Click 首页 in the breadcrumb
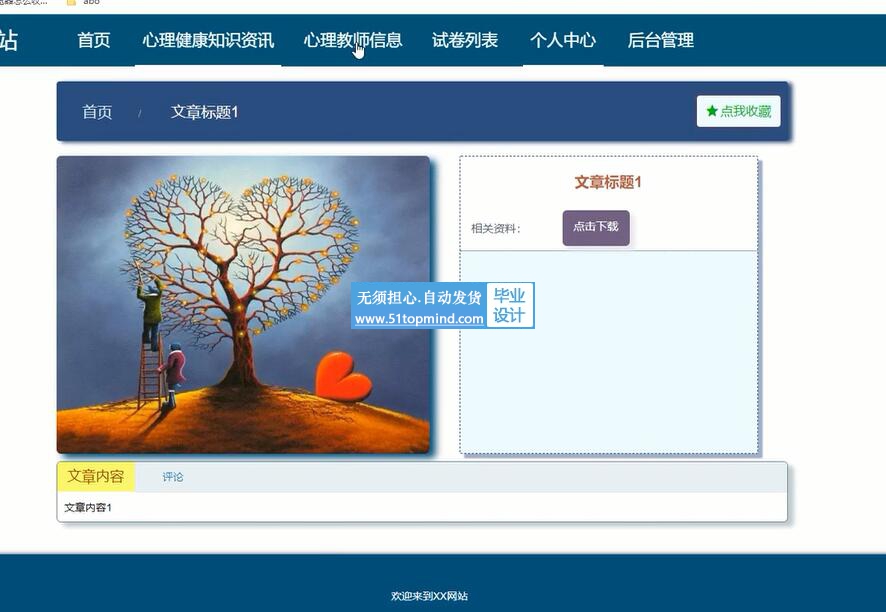Screen dimensions: 886x612 (97, 112)
